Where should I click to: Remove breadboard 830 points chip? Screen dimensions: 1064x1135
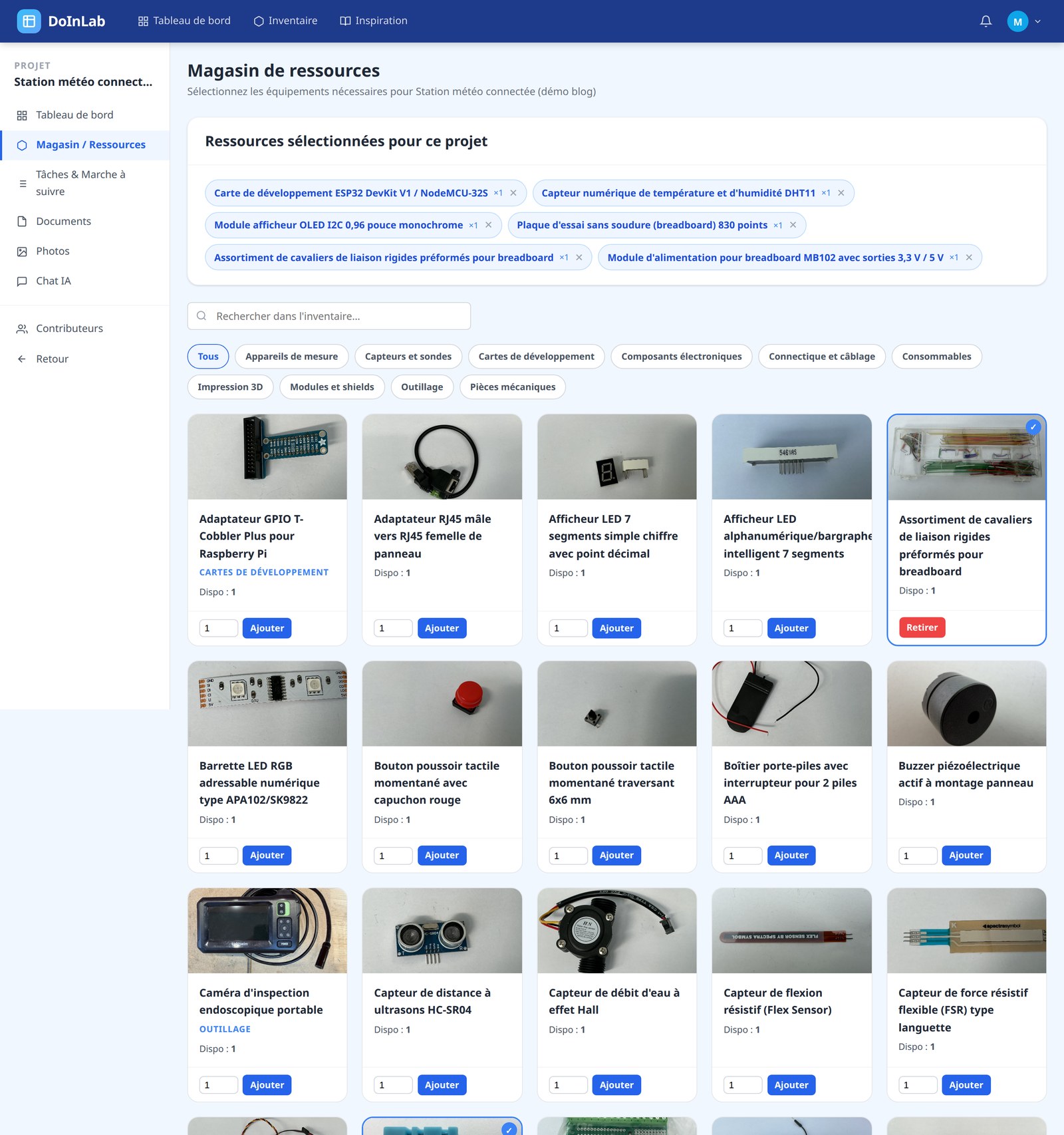(793, 225)
